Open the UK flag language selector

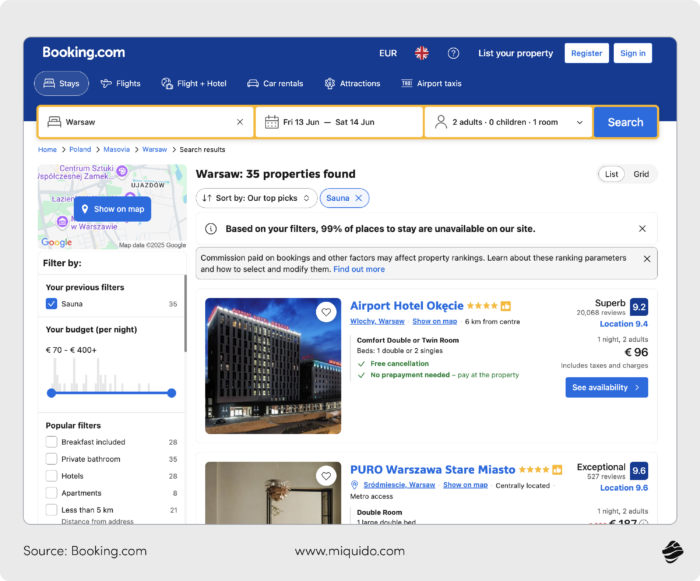coord(421,53)
